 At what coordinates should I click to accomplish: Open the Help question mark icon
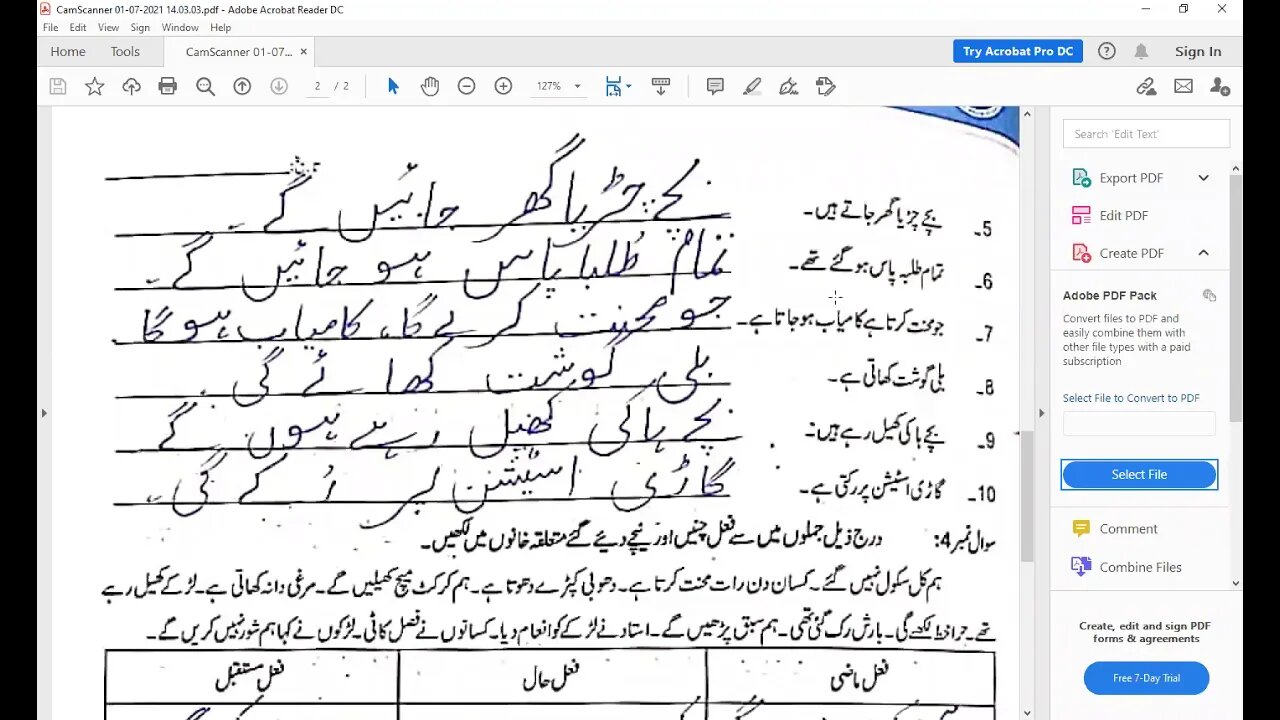[1106, 51]
